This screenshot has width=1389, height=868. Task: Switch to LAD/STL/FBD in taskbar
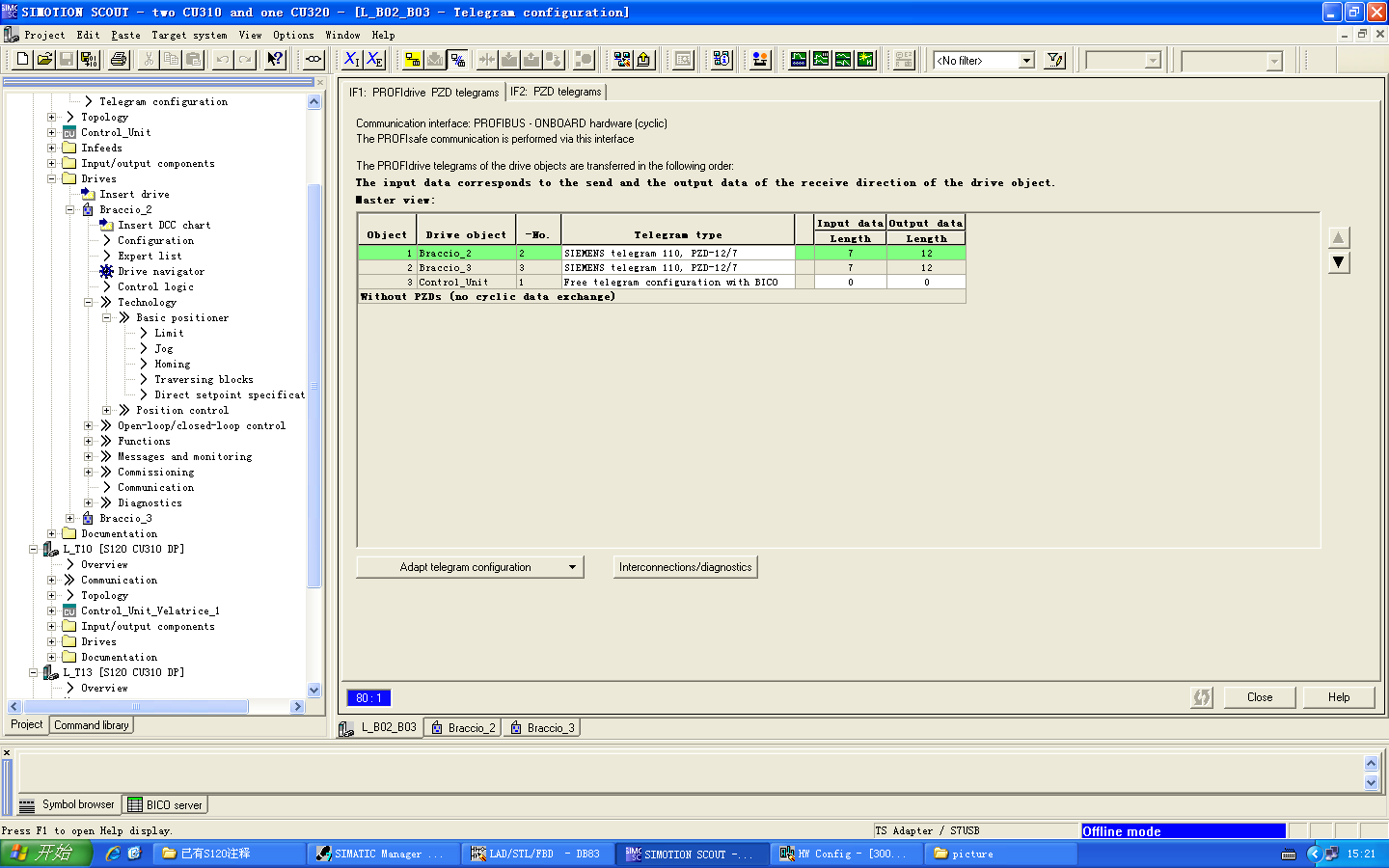tap(536, 854)
